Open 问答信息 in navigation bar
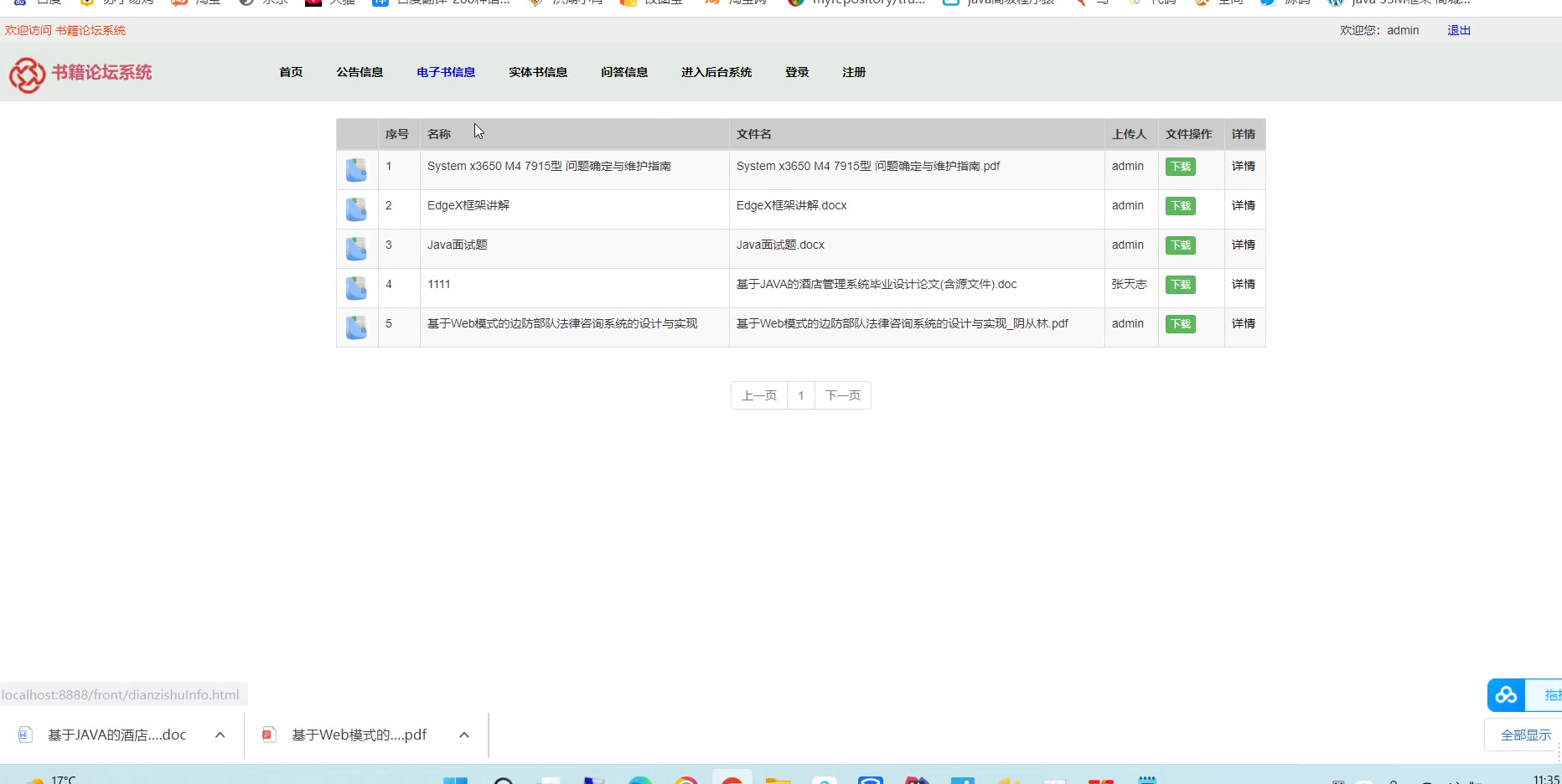The image size is (1562, 784). [623, 72]
